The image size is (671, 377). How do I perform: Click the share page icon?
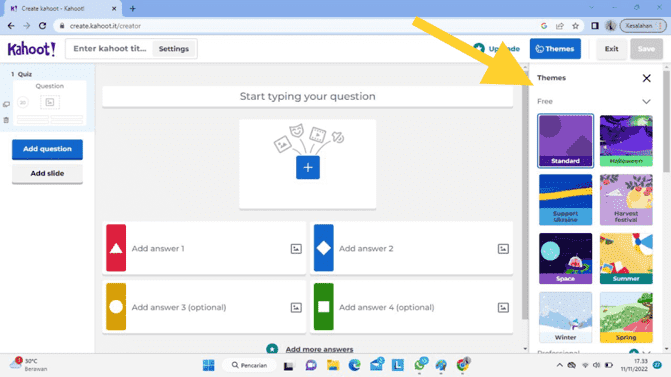click(x=560, y=26)
